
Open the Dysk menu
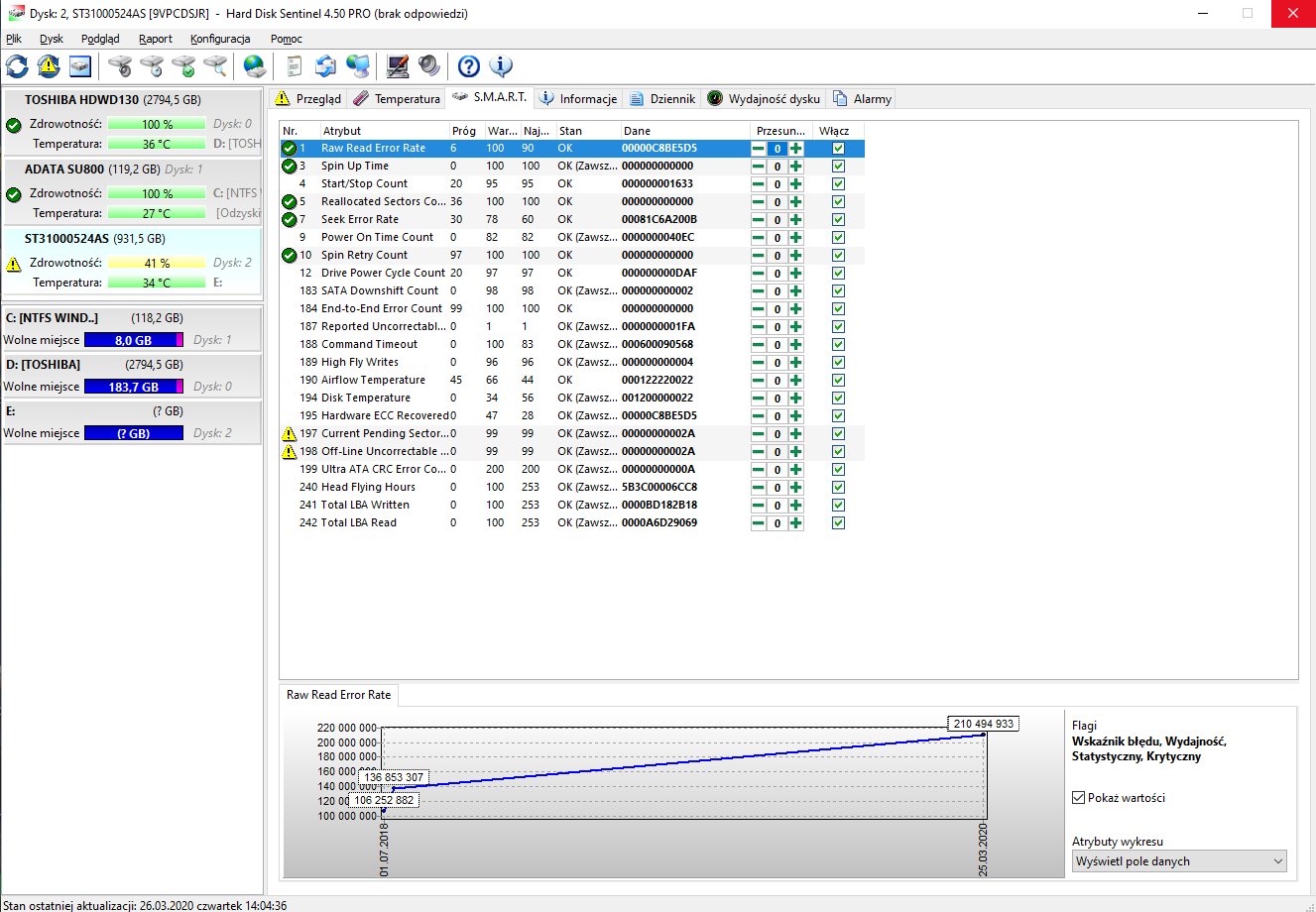coord(52,39)
